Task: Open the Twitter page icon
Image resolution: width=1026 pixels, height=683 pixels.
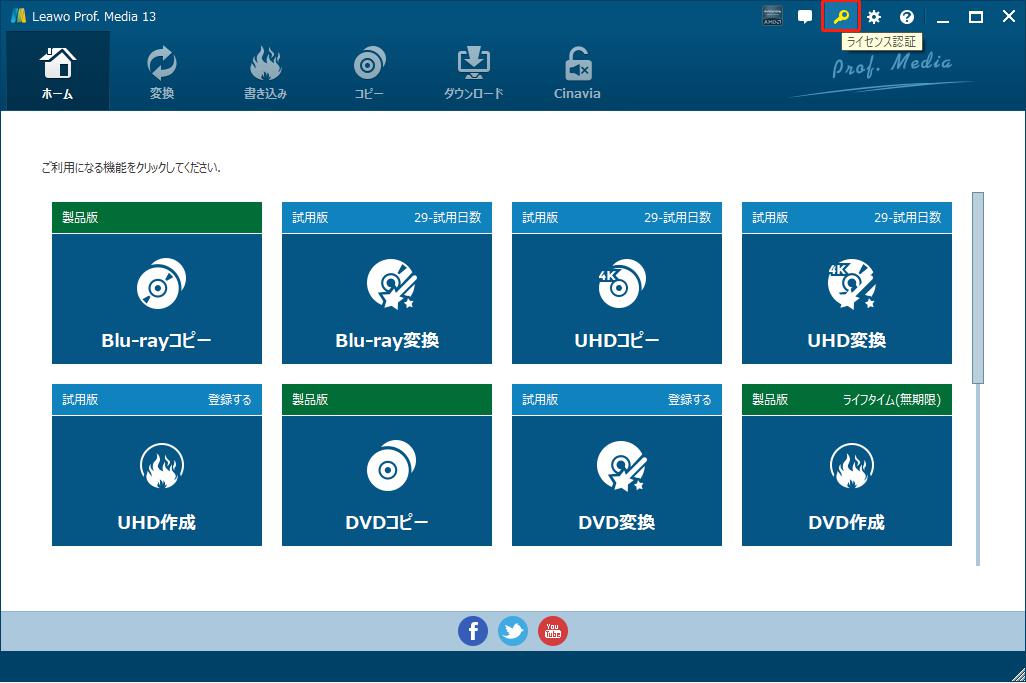Action: click(512, 631)
